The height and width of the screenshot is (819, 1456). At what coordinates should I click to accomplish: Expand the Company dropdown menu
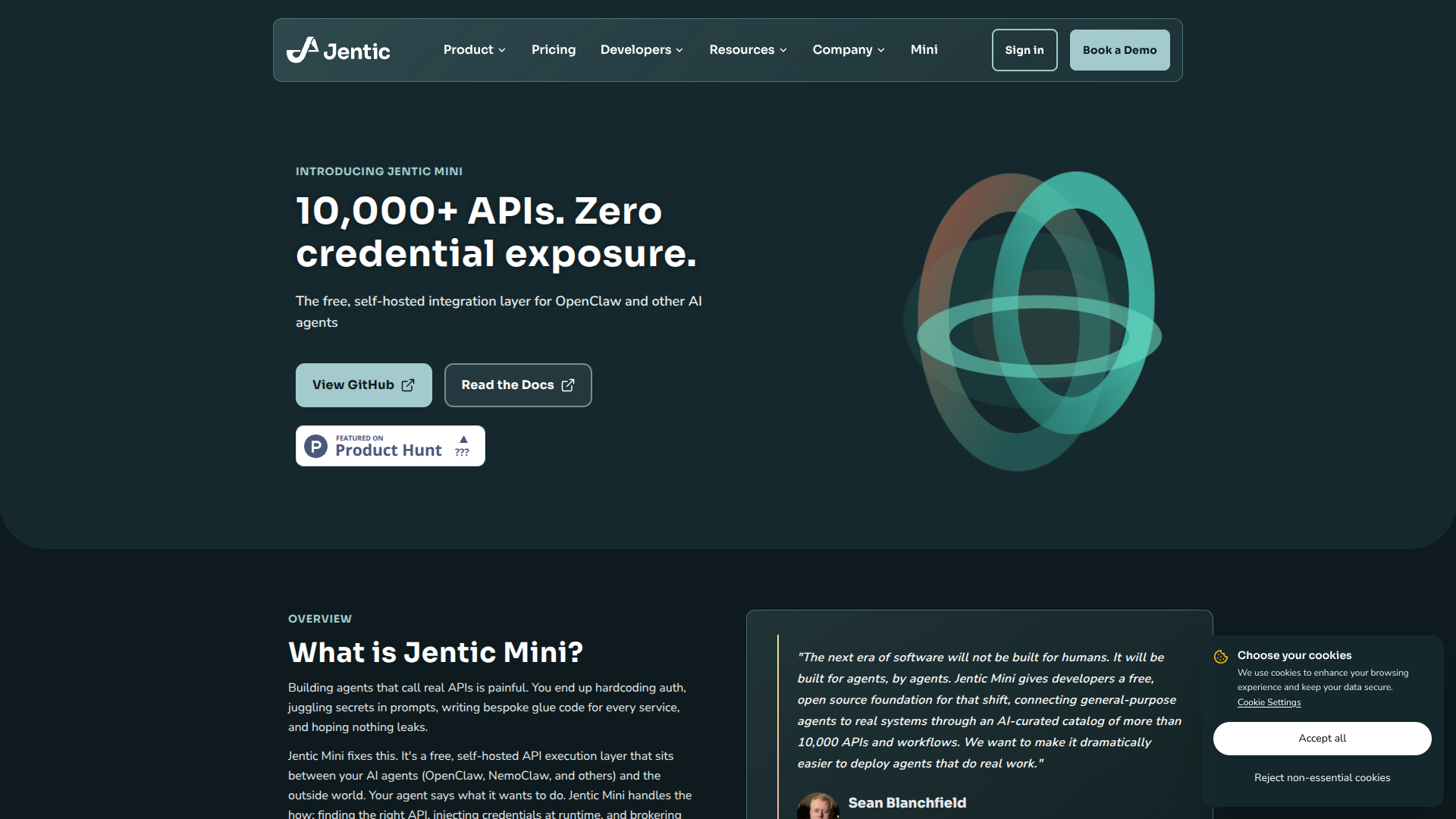(x=848, y=49)
